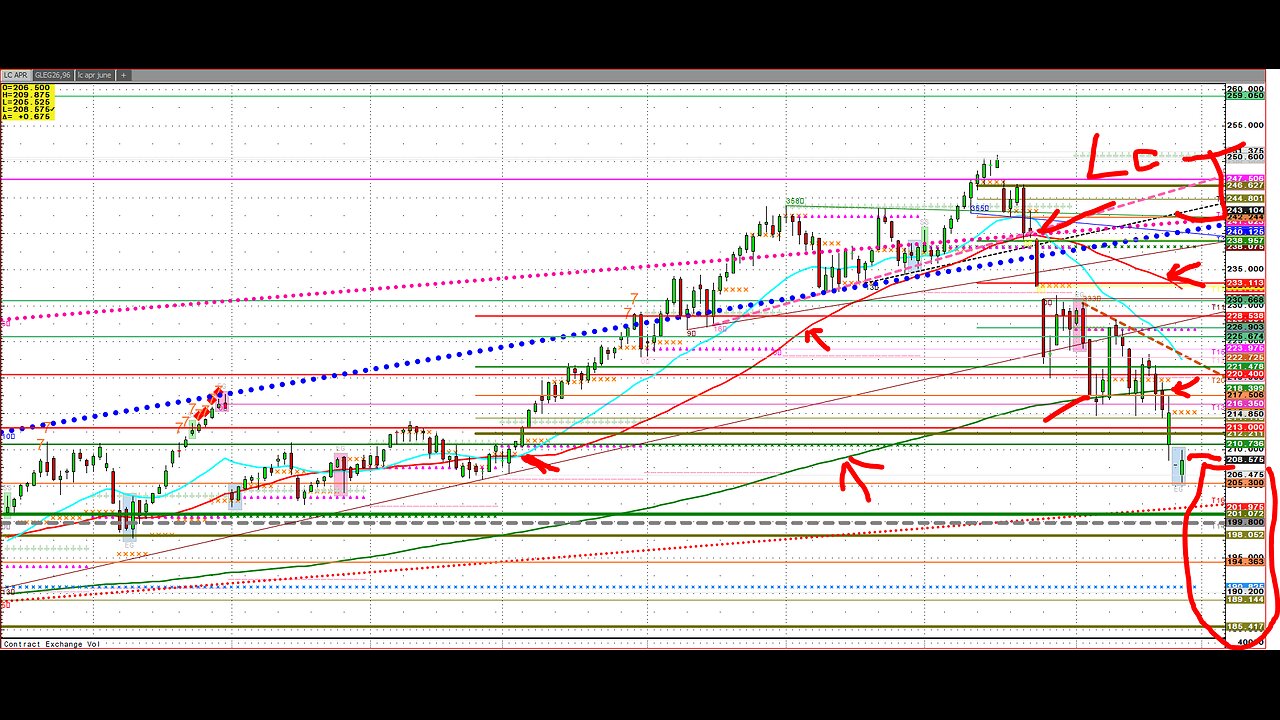The width and height of the screenshot is (1280, 720).
Task: Select the 194.363 orange price label
Action: click(1245, 562)
